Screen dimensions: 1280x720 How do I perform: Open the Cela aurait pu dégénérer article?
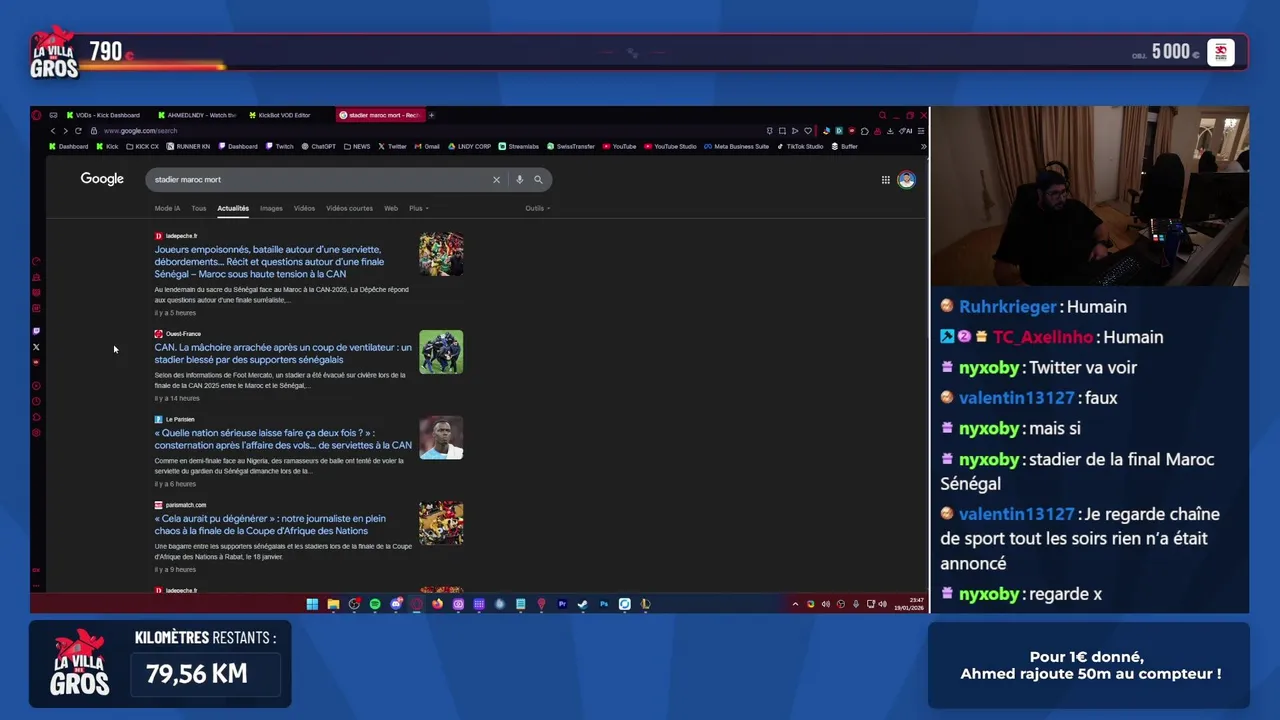(270, 524)
